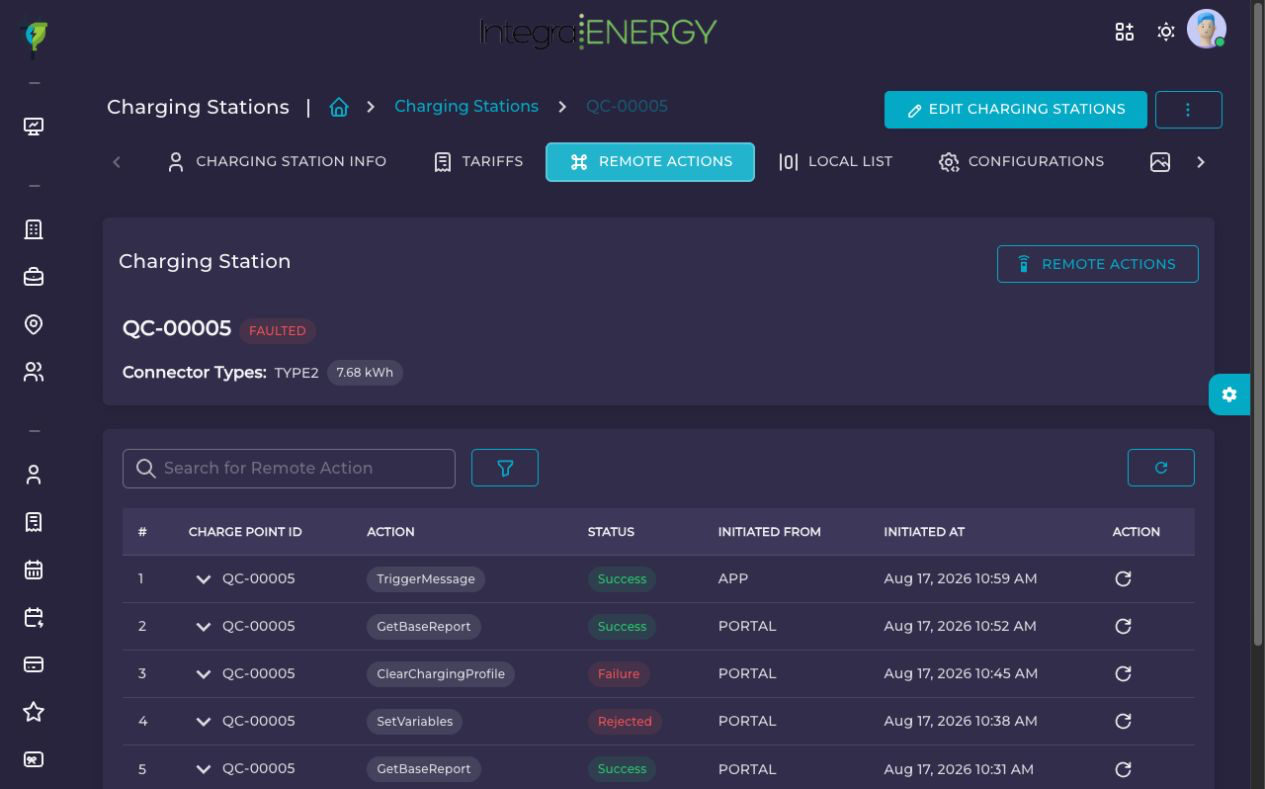
Task: Click Aug 17, 2026 10:59 AM timestamp
Action: pyautogui.click(x=960, y=579)
